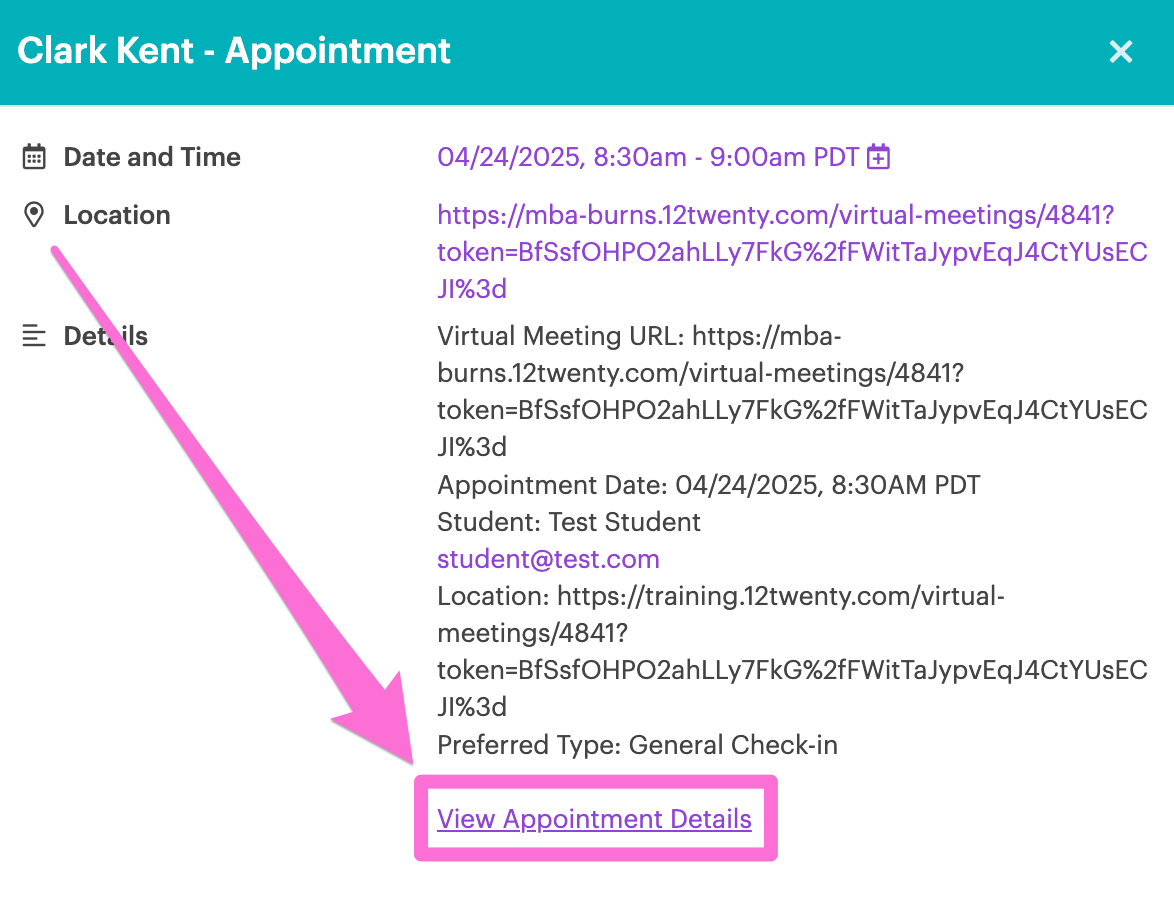Click the map pin icon beside Location
Viewport: 1174px width, 922px height.
coord(34,215)
